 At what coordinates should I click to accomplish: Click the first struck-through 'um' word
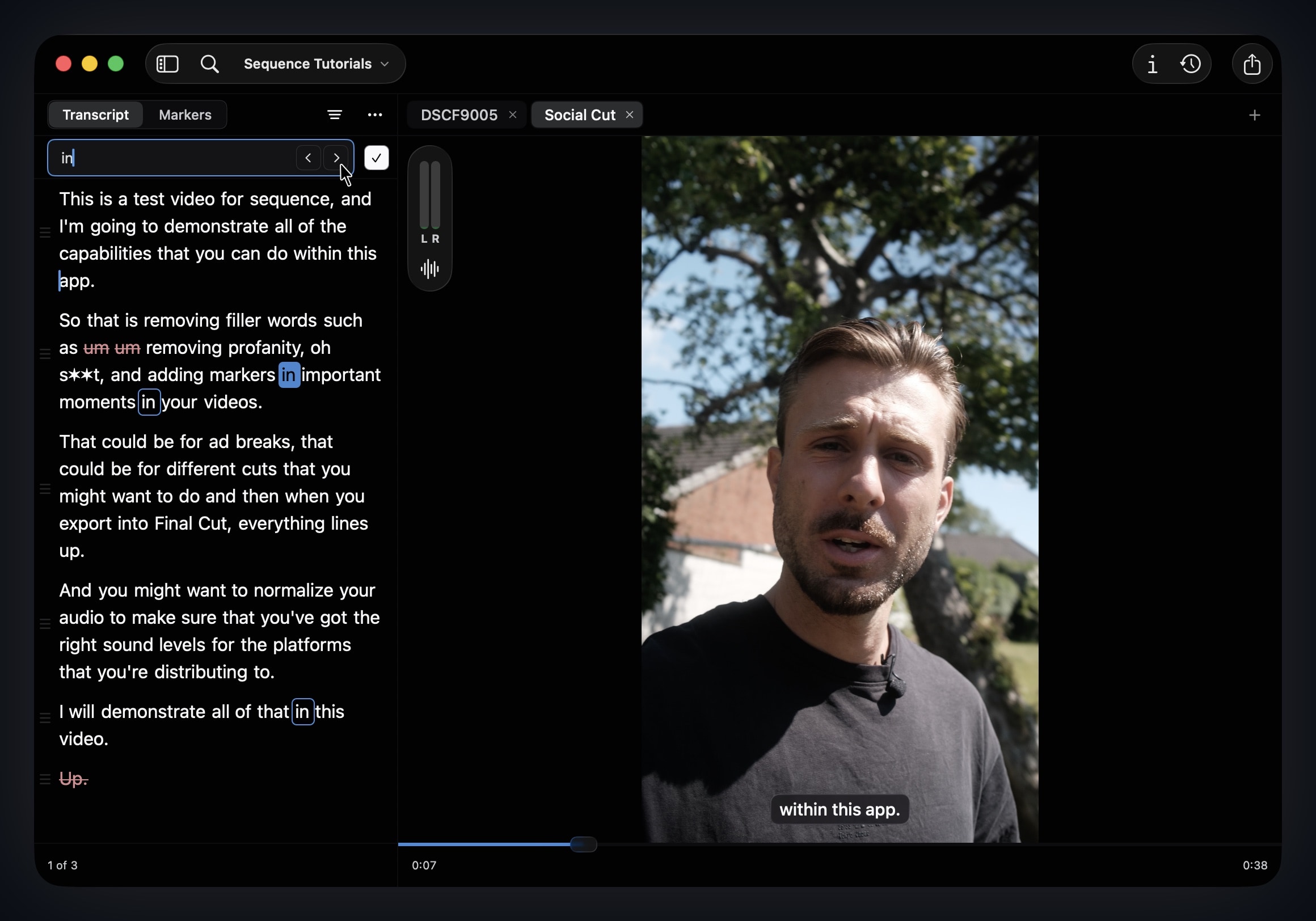click(x=96, y=348)
